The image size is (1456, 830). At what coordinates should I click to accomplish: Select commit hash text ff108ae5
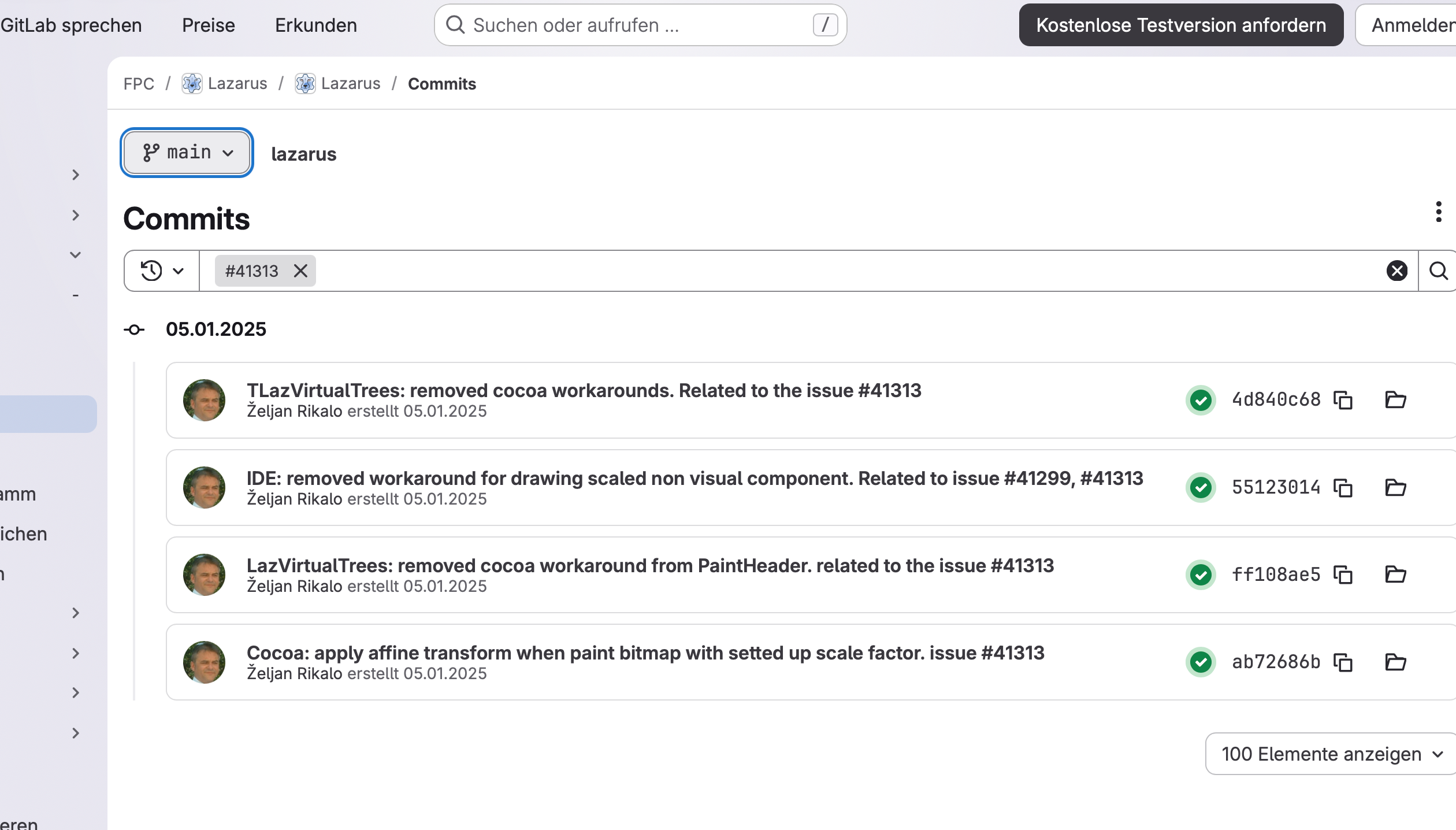pyautogui.click(x=1276, y=575)
